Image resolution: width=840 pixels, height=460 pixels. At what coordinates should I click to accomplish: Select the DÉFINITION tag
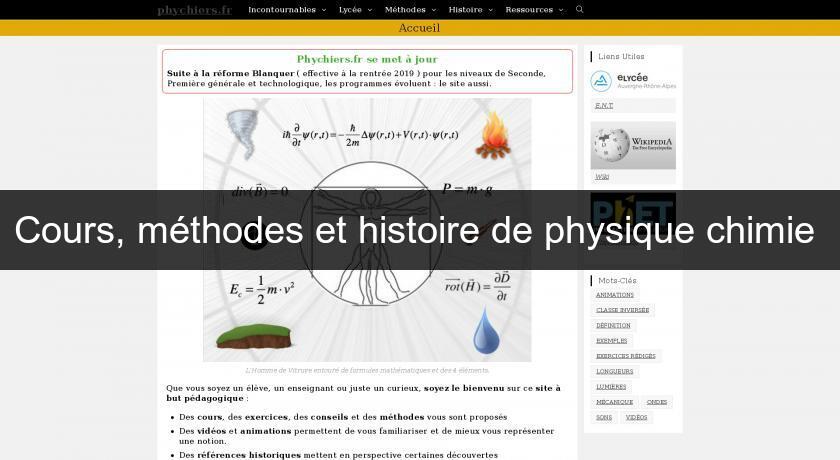[x=613, y=326]
